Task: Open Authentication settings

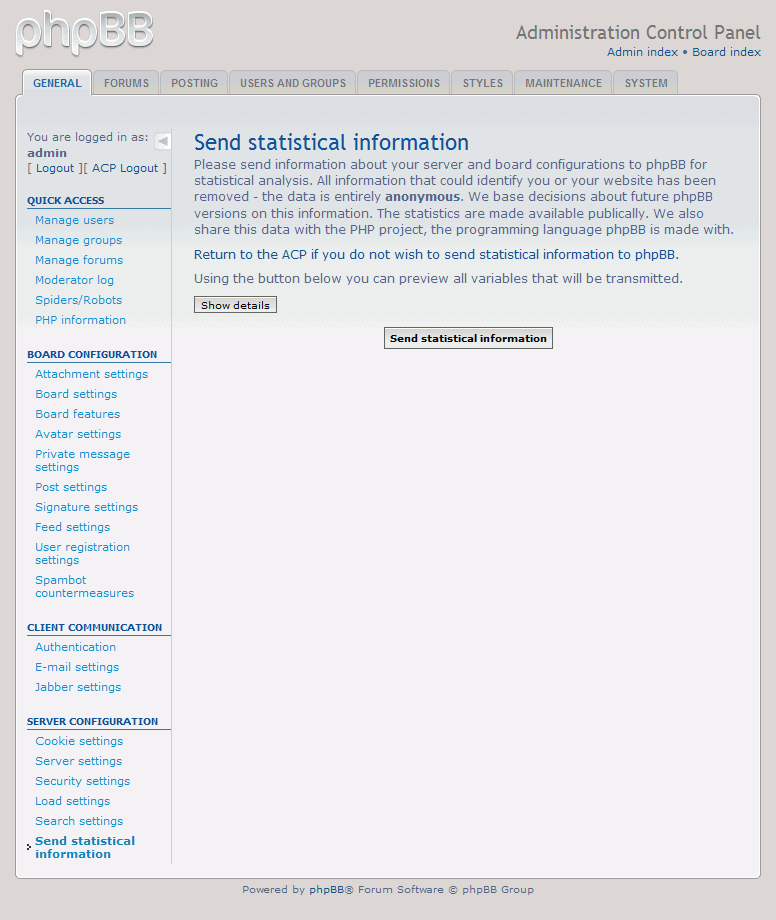Action: [76, 647]
